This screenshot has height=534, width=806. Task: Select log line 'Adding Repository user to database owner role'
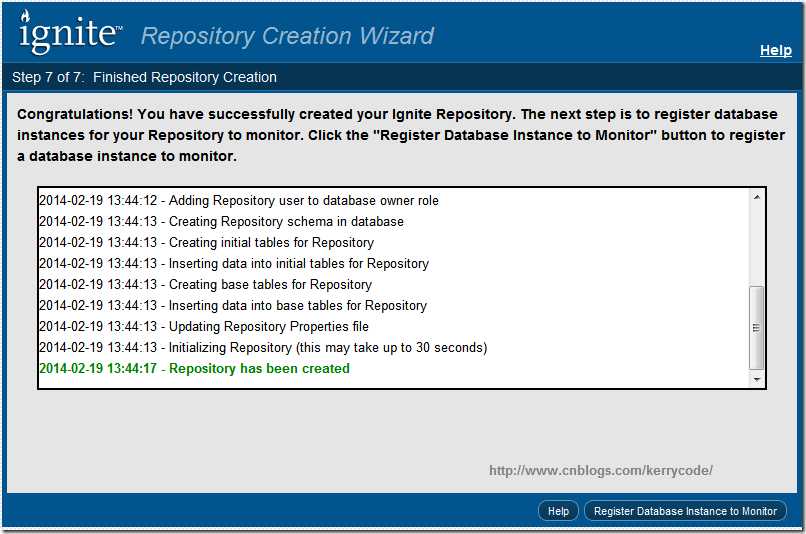tap(239, 200)
